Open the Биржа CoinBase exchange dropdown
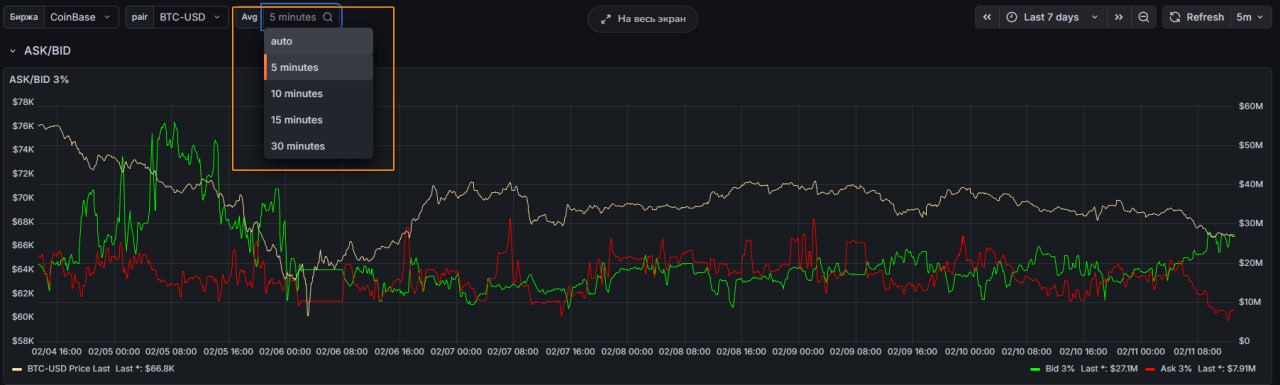 (81, 17)
